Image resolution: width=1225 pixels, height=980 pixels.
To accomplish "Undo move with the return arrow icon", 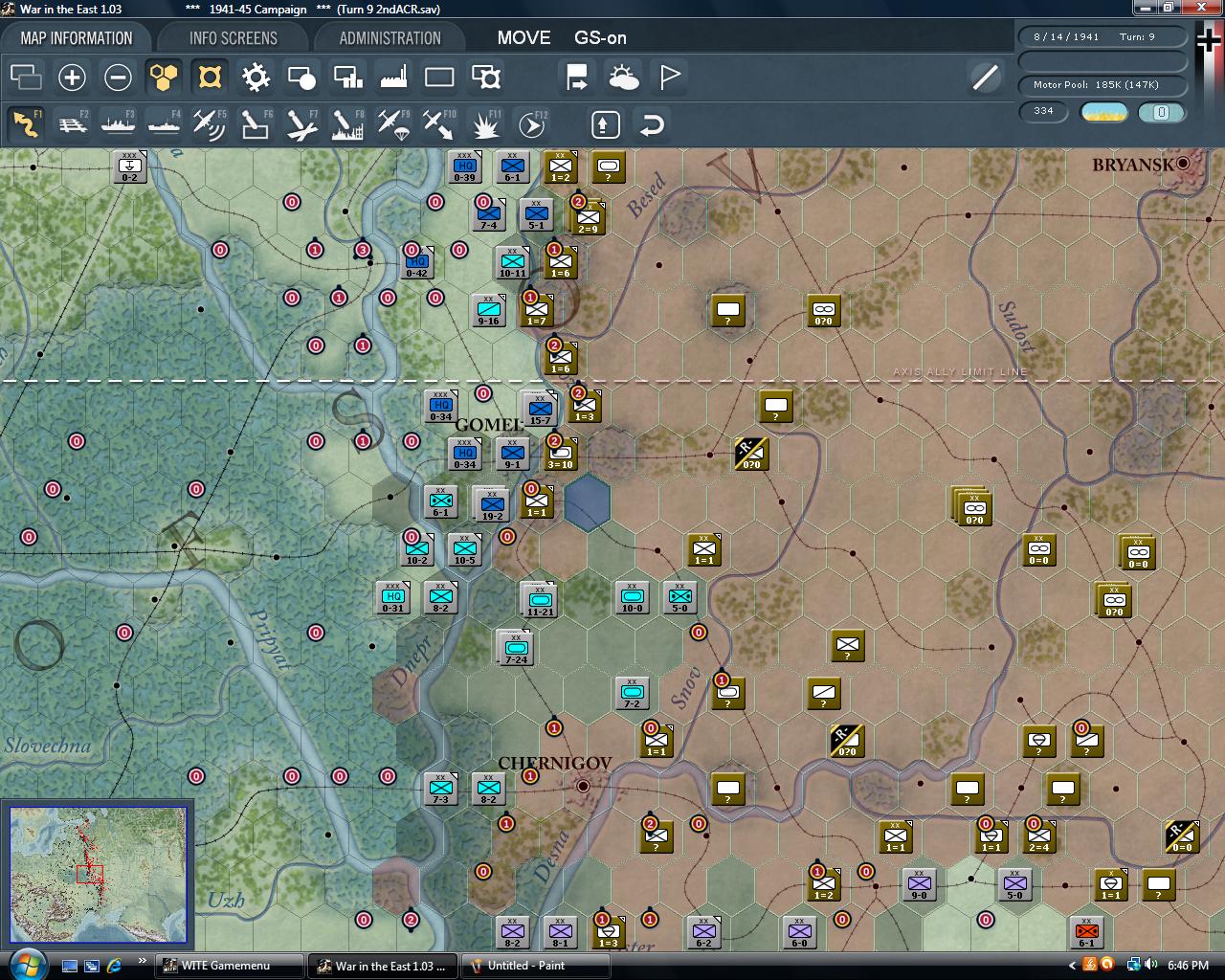I will 652,123.
